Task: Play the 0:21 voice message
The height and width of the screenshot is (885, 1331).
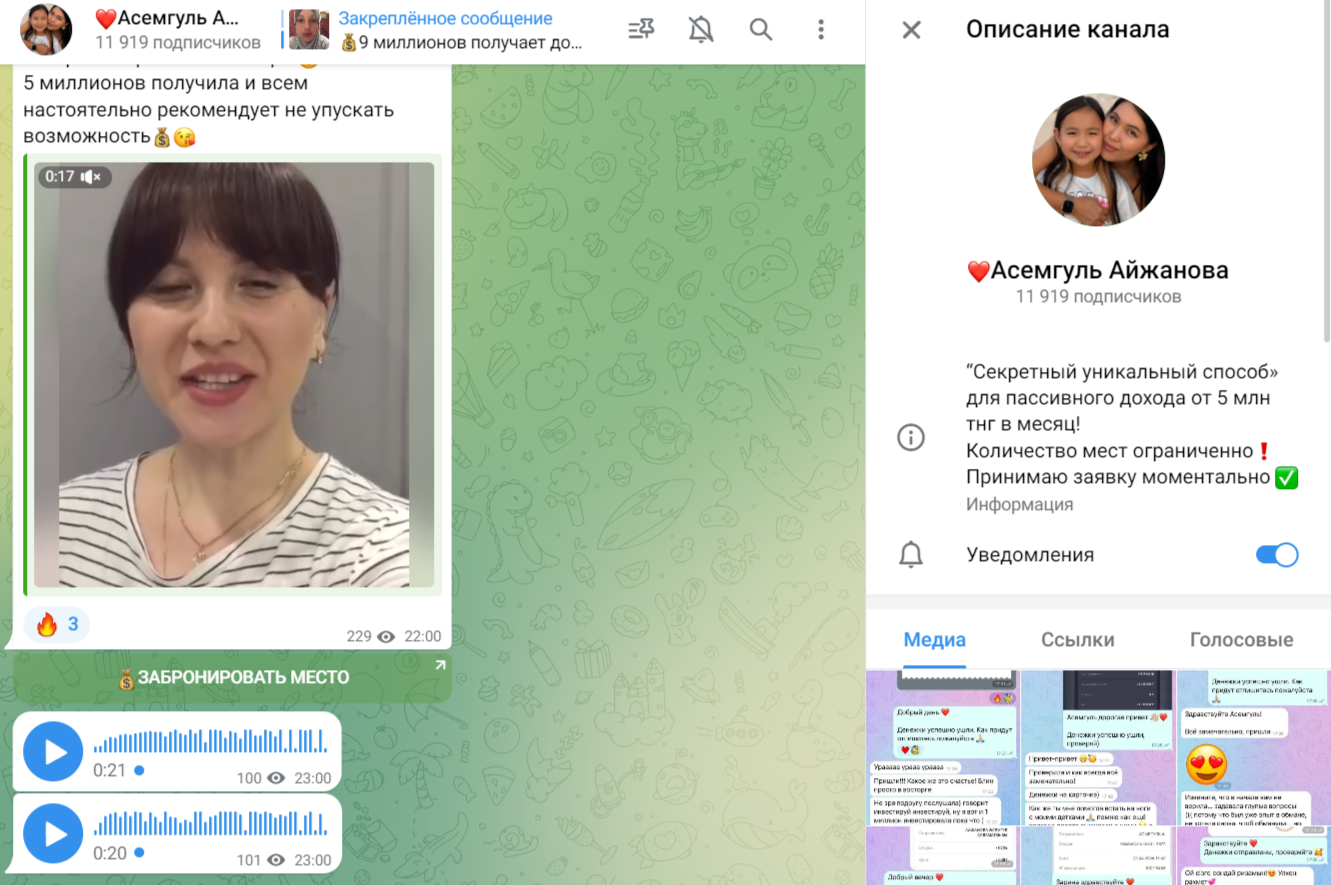Action: click(x=53, y=752)
